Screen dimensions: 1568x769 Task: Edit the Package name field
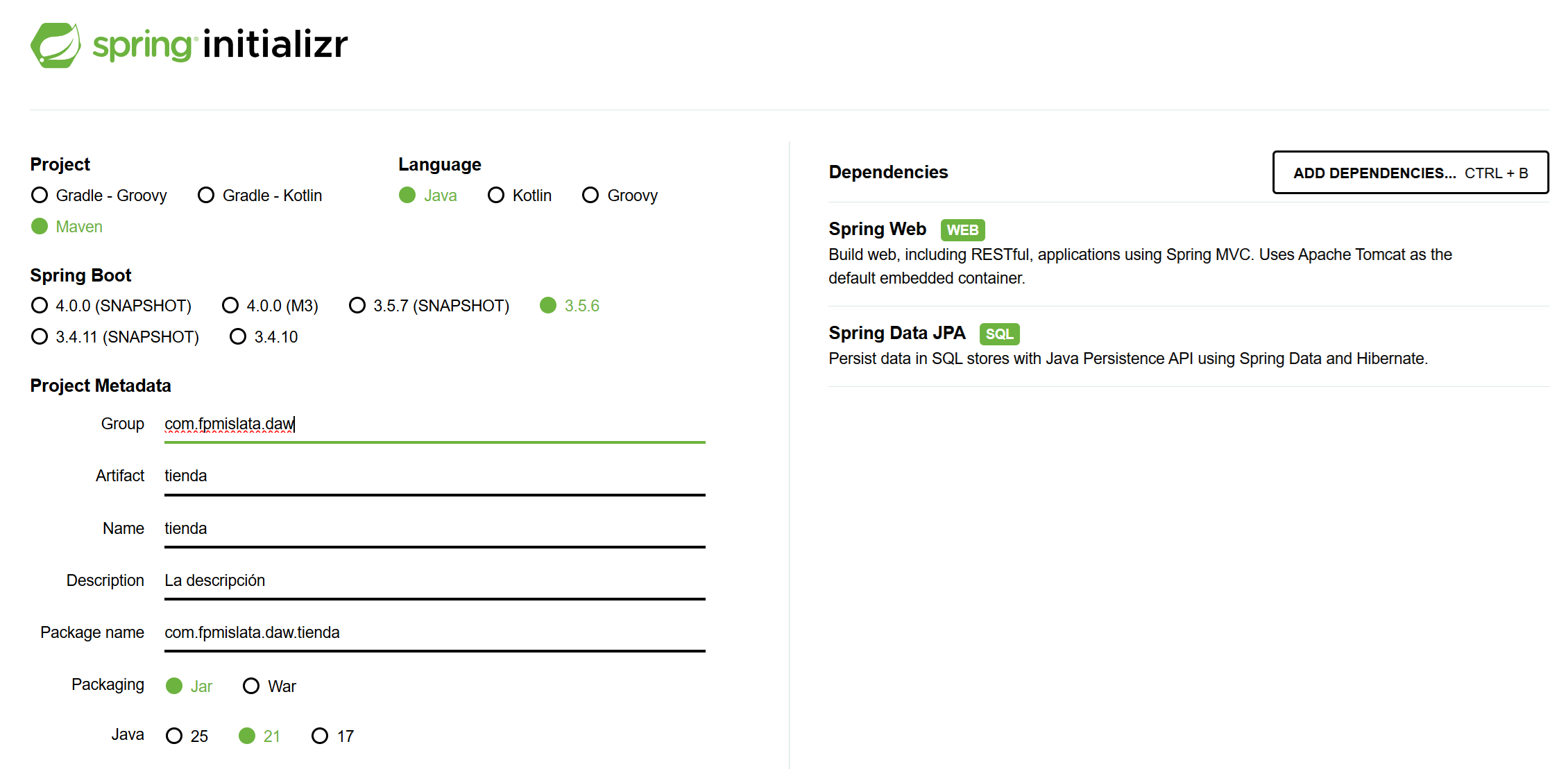(x=434, y=633)
